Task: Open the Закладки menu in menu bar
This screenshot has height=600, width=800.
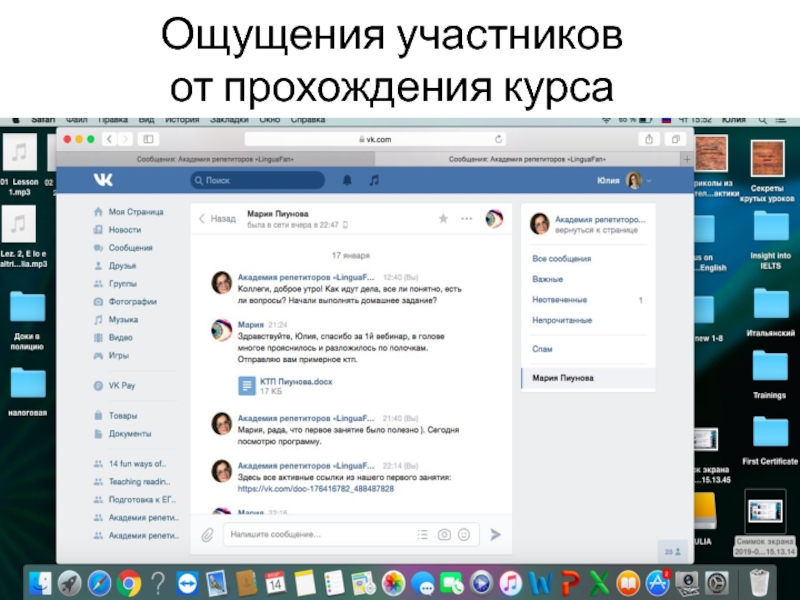Action: point(230,120)
